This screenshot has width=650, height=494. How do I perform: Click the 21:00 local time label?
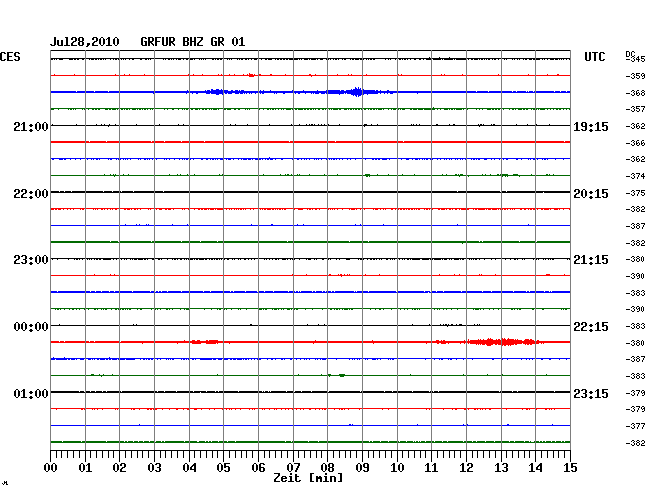tap(31, 126)
